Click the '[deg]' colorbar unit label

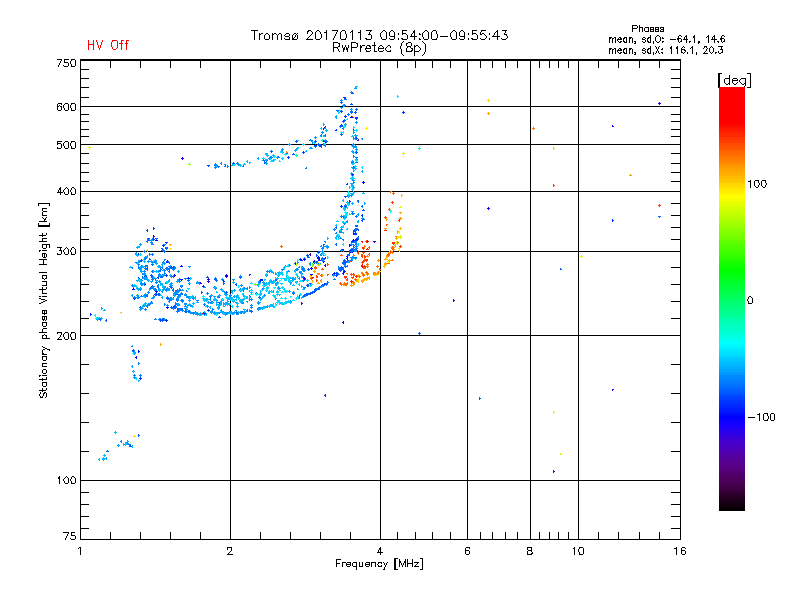(x=734, y=80)
